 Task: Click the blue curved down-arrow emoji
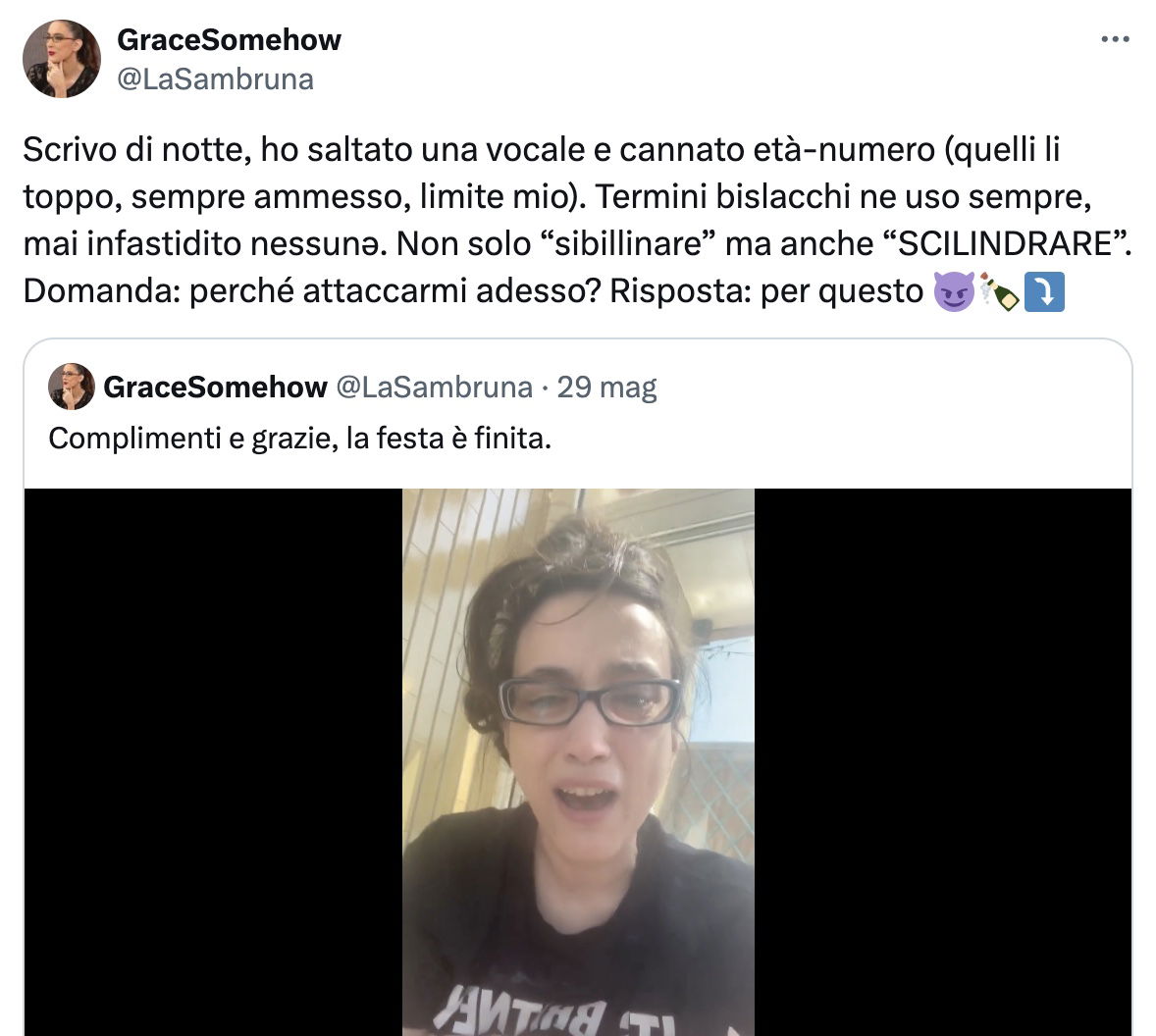click(1045, 291)
